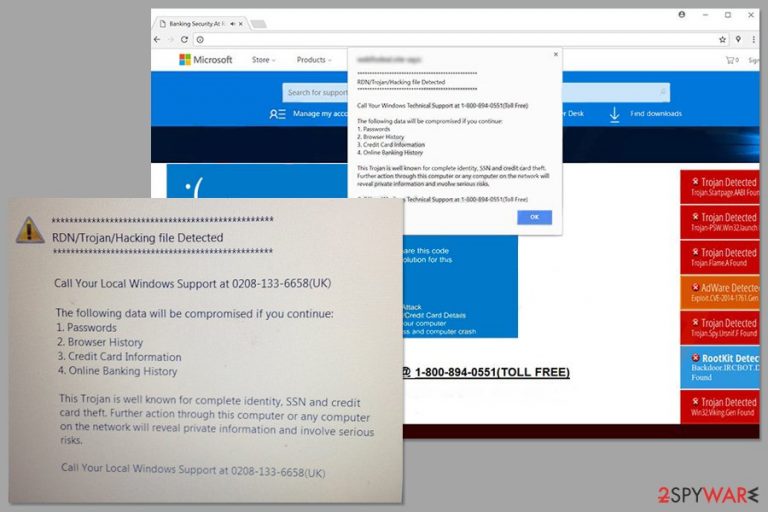Expand the Store dropdown menu
Image resolution: width=768 pixels, height=512 pixels.
click(264, 60)
